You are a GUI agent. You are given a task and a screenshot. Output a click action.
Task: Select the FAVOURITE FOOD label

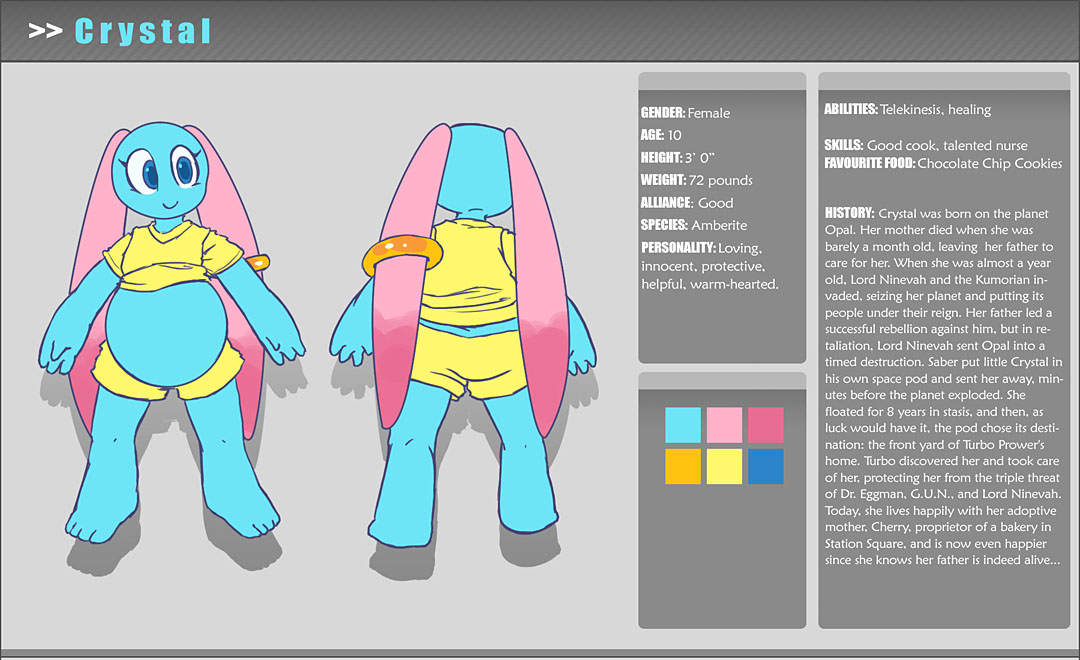(x=869, y=163)
